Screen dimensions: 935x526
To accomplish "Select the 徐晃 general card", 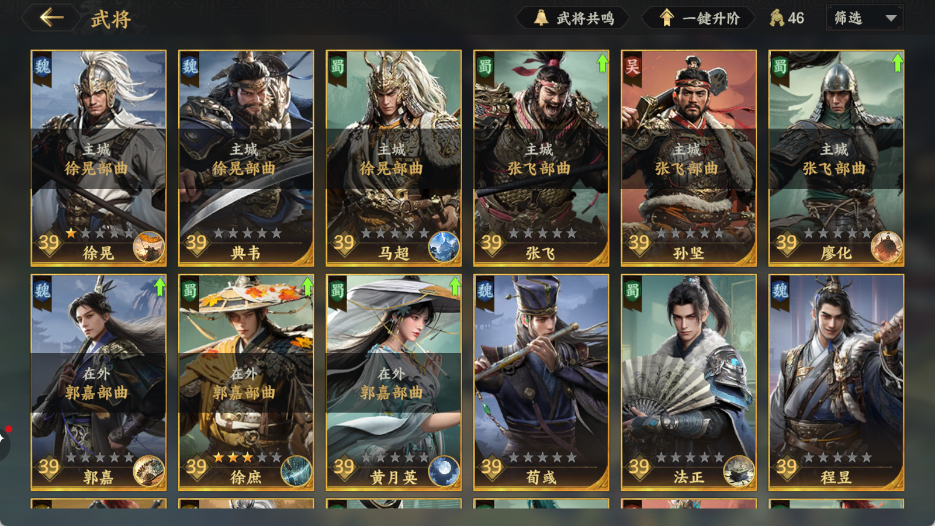I will pyautogui.click(x=98, y=158).
